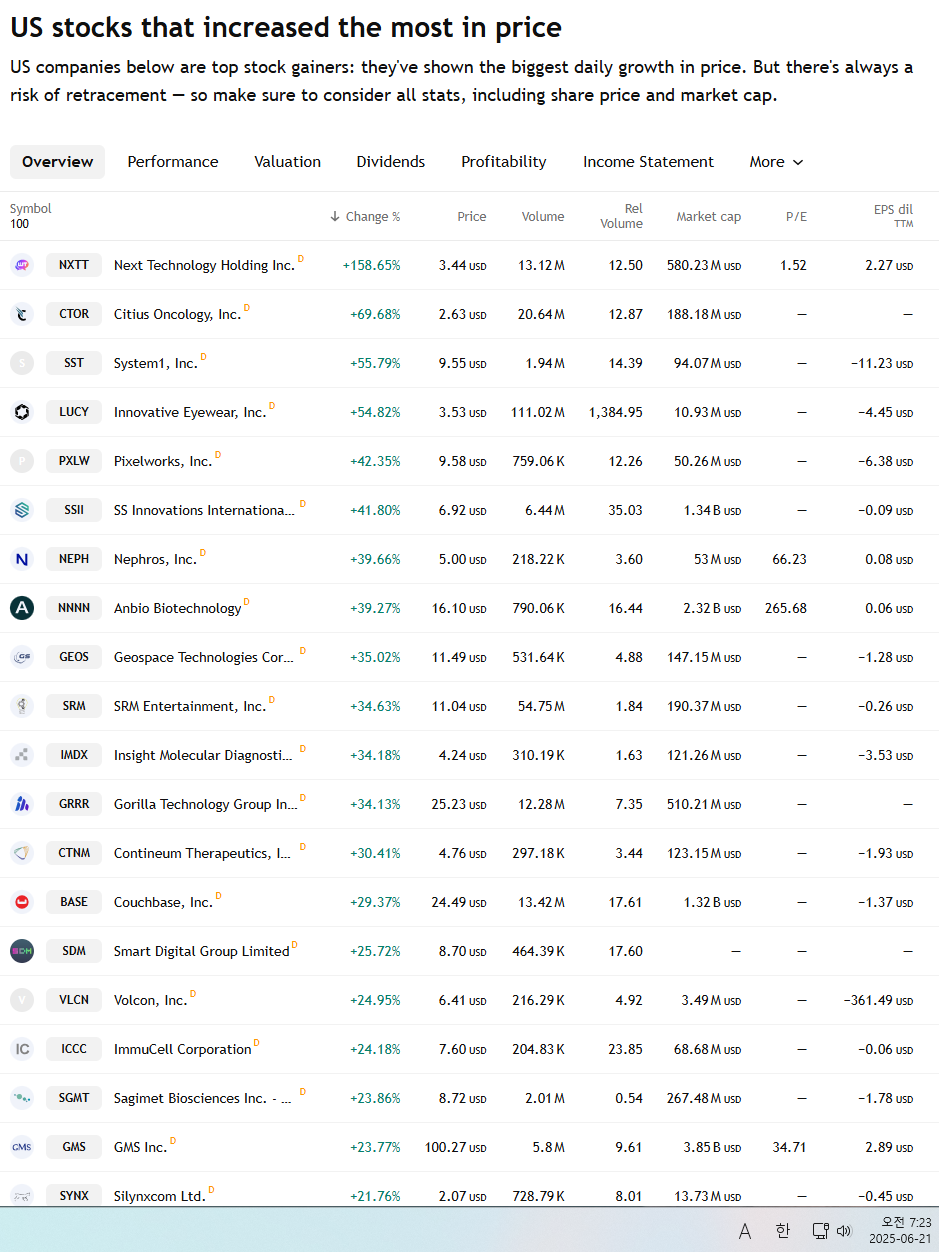Click the Volcon logo icon
Screen dimensions: 939x1252
click(22, 1000)
